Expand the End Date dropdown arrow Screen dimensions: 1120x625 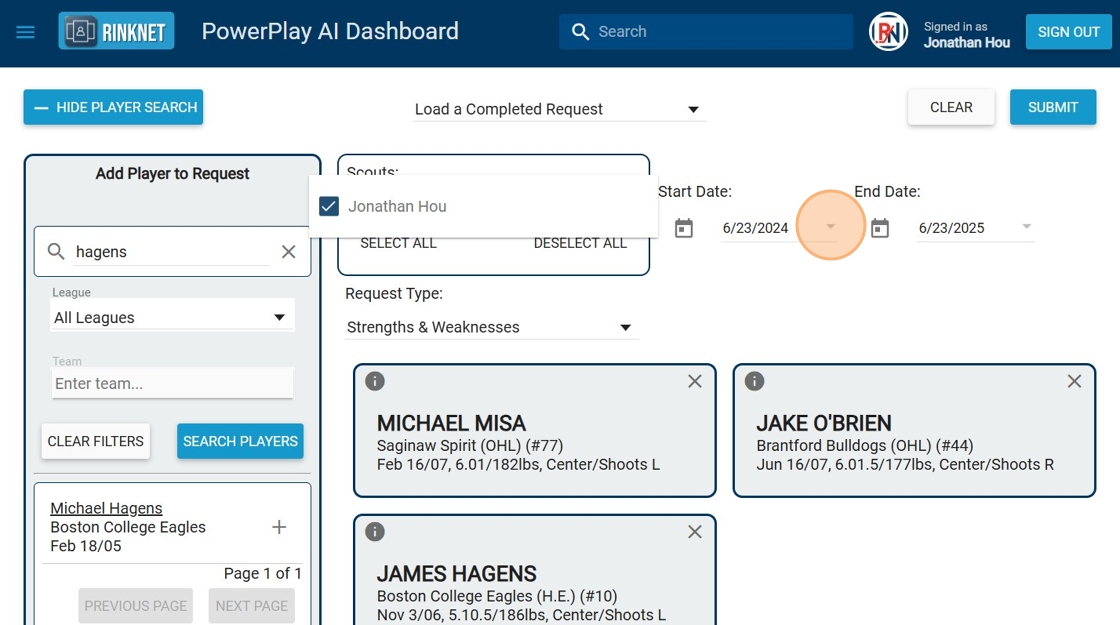pyautogui.click(x=1026, y=226)
